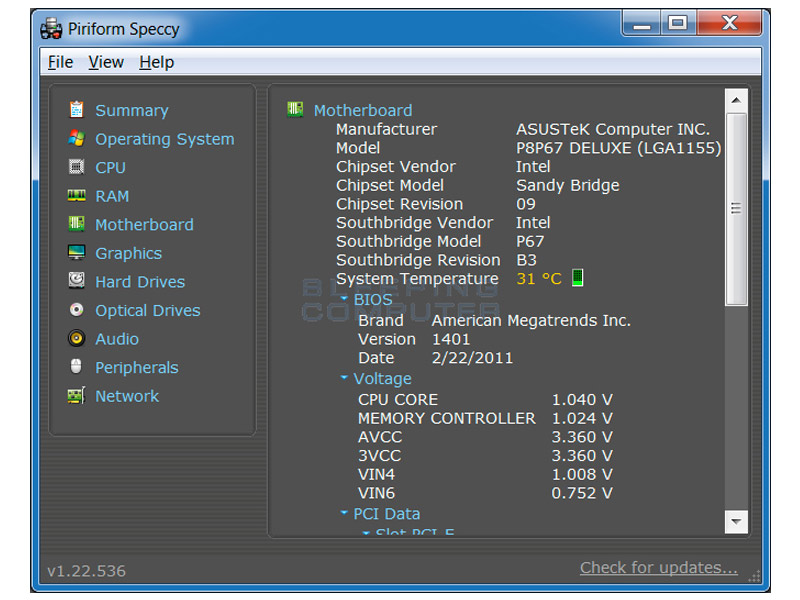Viewport: 800px width, 600px height.
Task: Click the Motherboard header icon in details panel
Action: click(295, 109)
